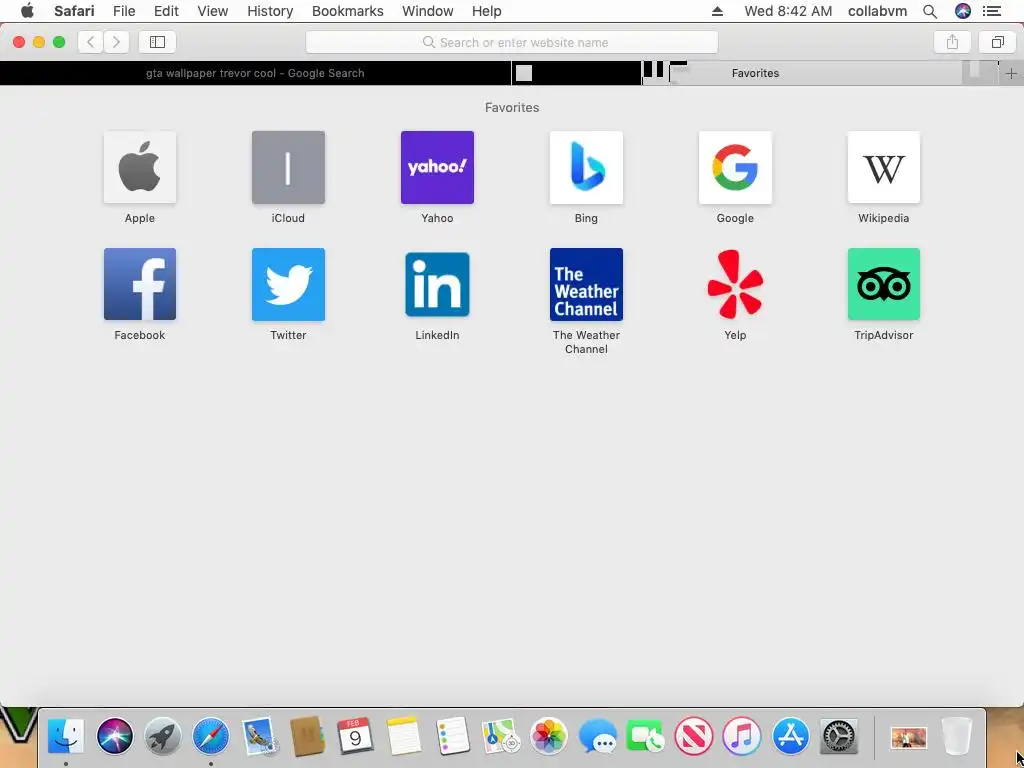Launch Siri from the Dock
This screenshot has width=1024, height=768.
(x=114, y=737)
